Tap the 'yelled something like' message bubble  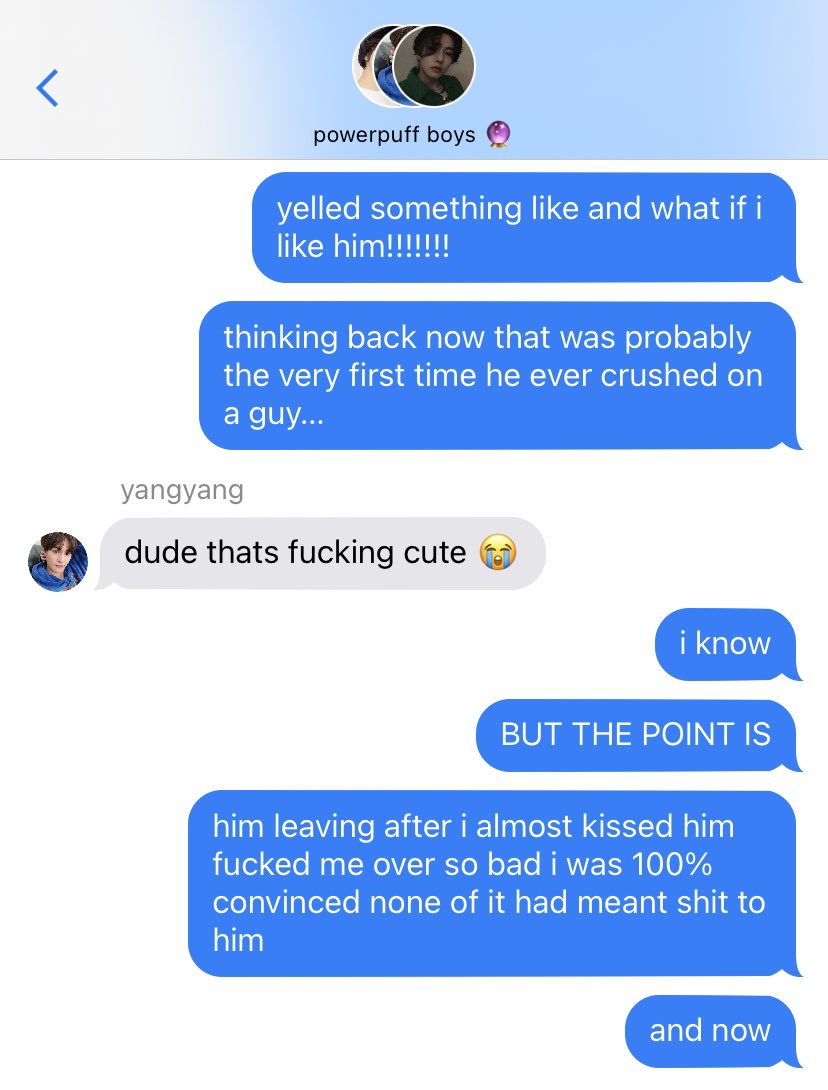pos(526,227)
